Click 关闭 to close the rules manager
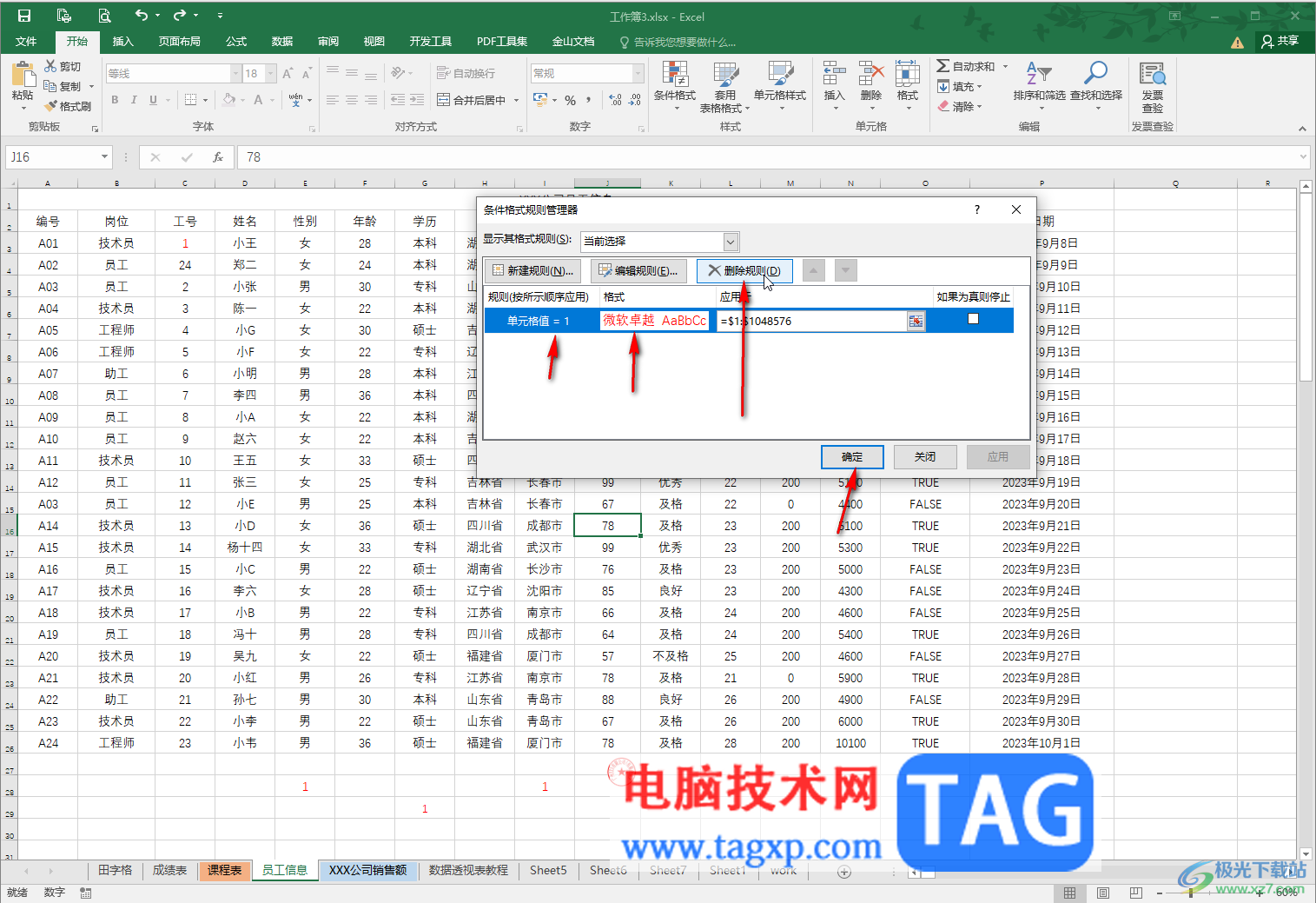This screenshot has height=903, width=1316. point(925,456)
